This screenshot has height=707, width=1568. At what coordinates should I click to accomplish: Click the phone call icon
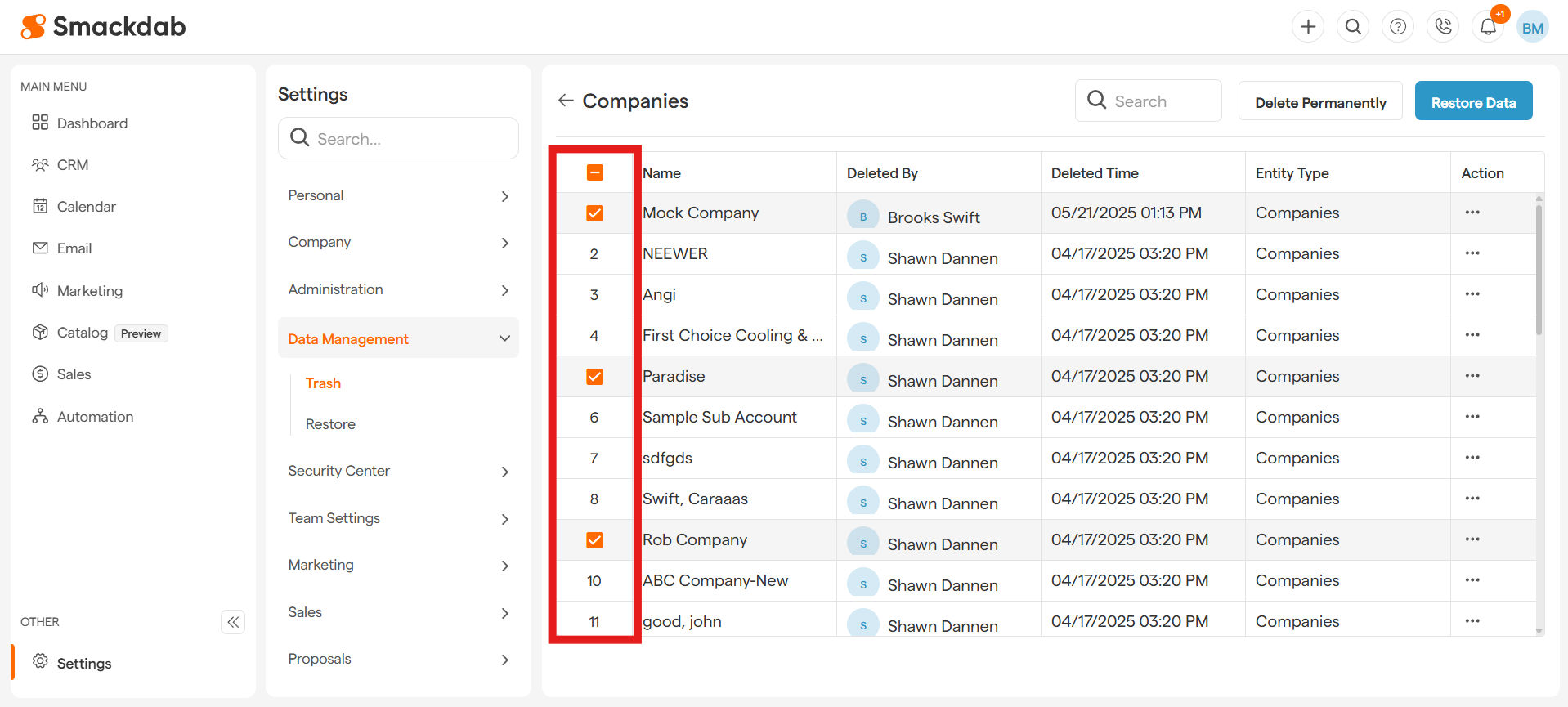1443,27
